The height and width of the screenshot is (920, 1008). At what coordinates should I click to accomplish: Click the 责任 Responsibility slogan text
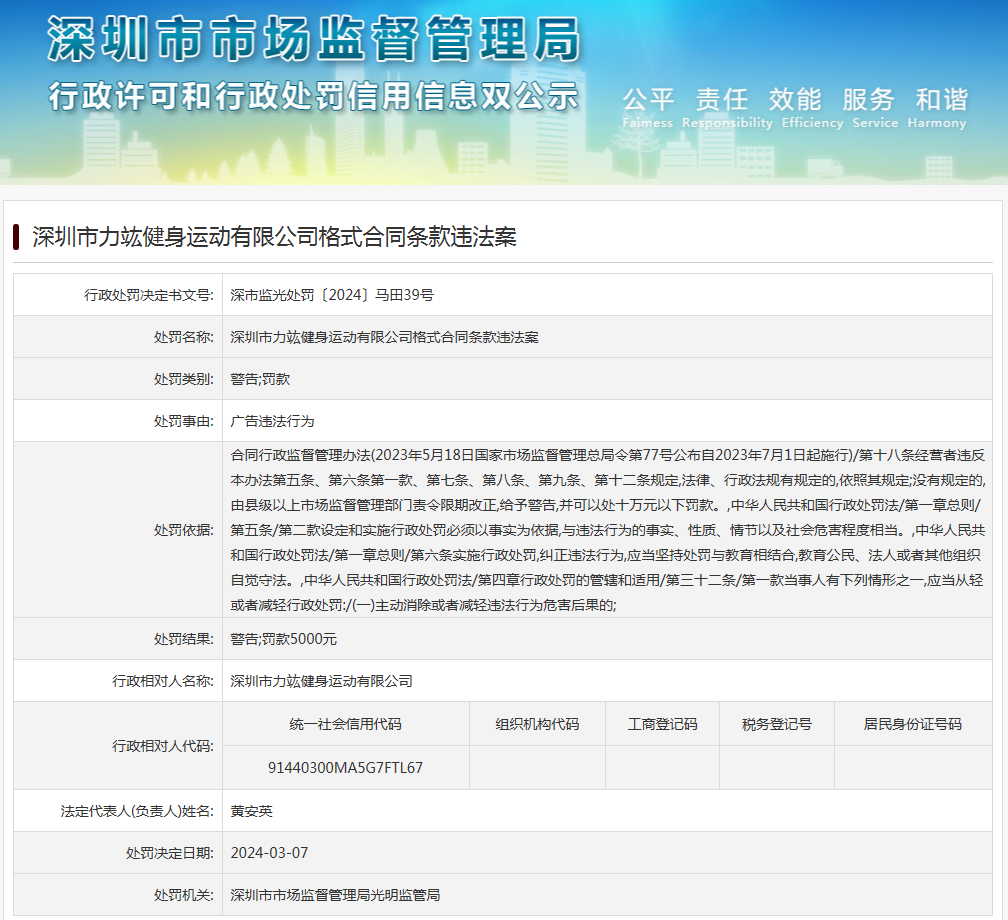727,108
